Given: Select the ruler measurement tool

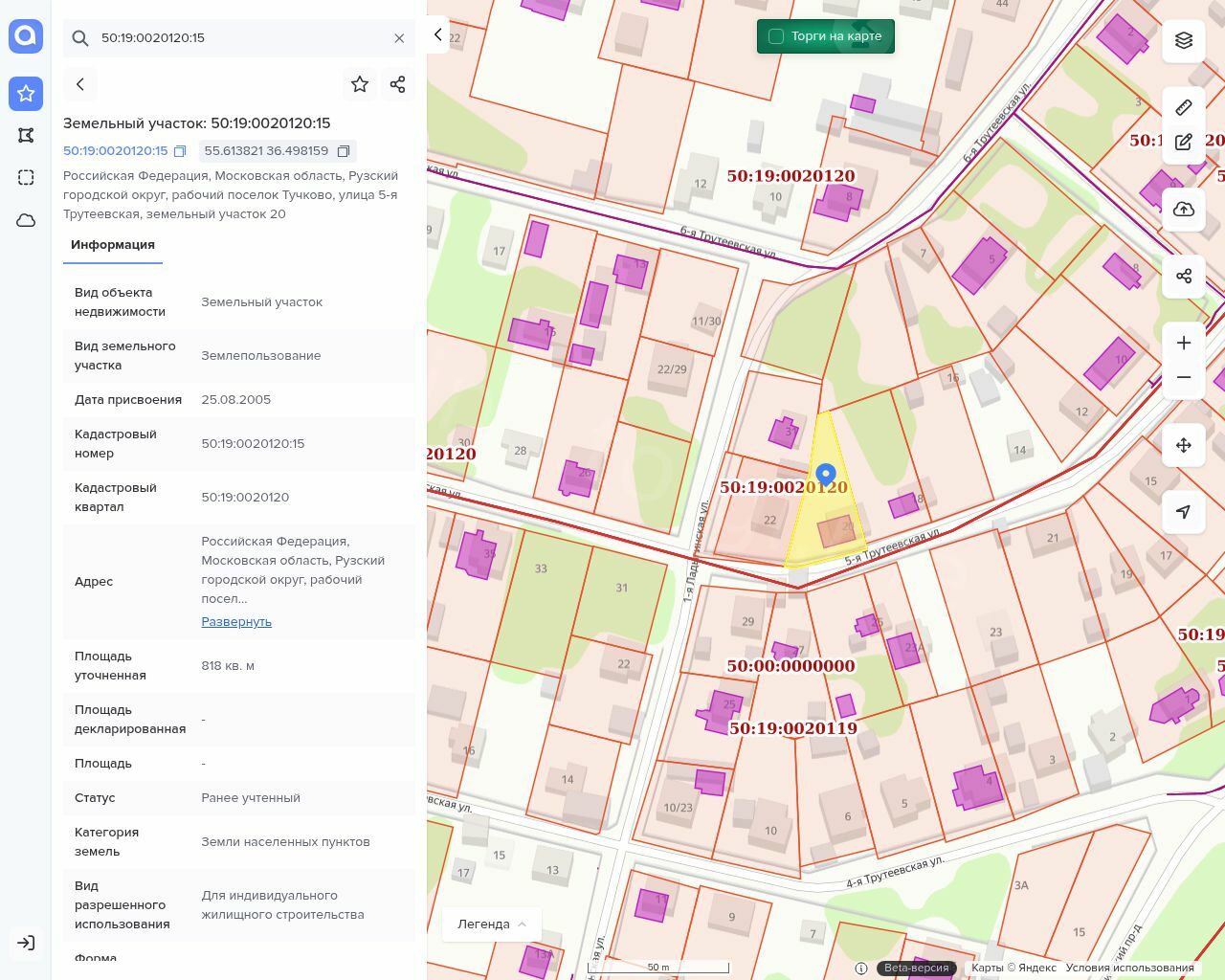Looking at the screenshot, I should pos(1184,107).
